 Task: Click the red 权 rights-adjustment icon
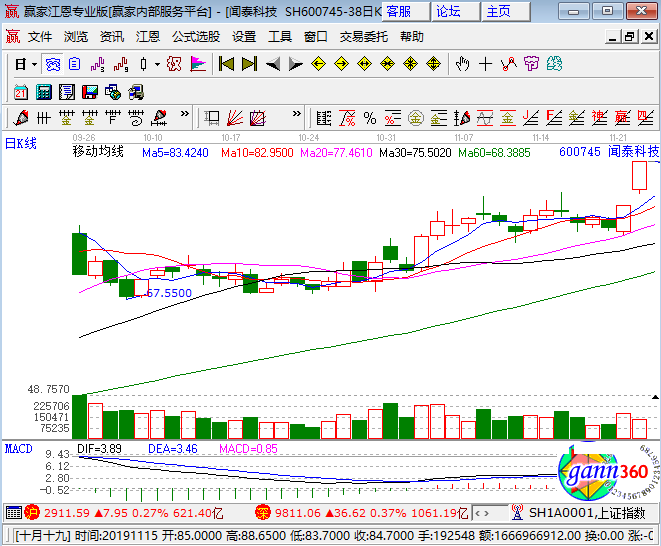tap(174, 64)
